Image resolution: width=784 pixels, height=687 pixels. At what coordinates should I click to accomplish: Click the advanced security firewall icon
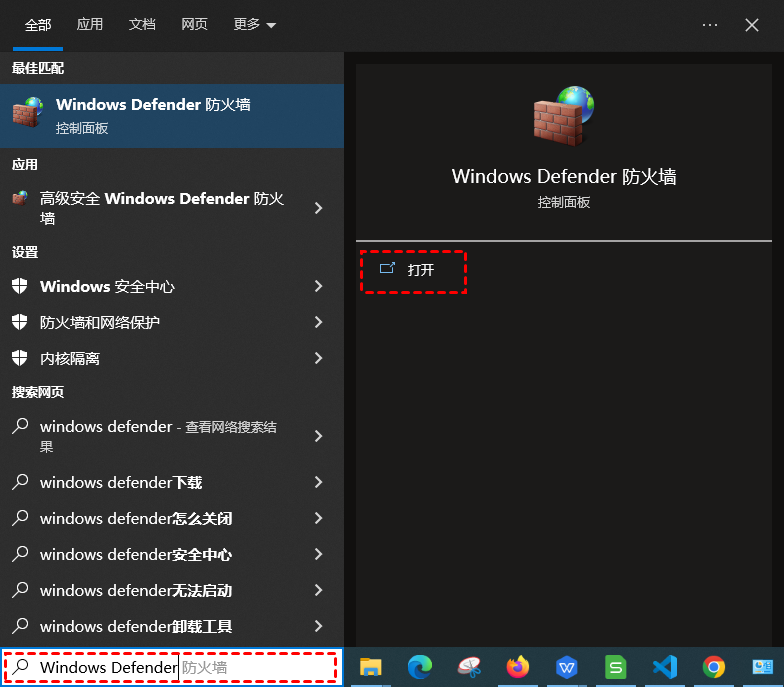point(20,198)
